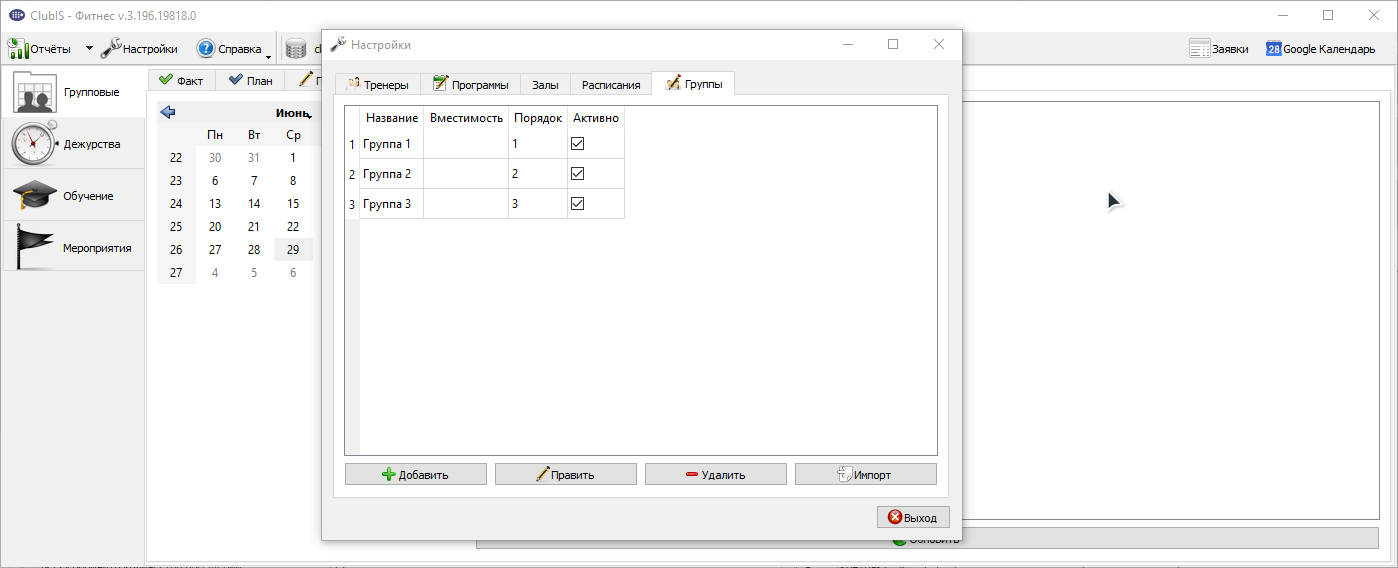This screenshot has height=568, width=1398.
Task: Open Настройки wrench toolbar icon
Action: point(110,48)
